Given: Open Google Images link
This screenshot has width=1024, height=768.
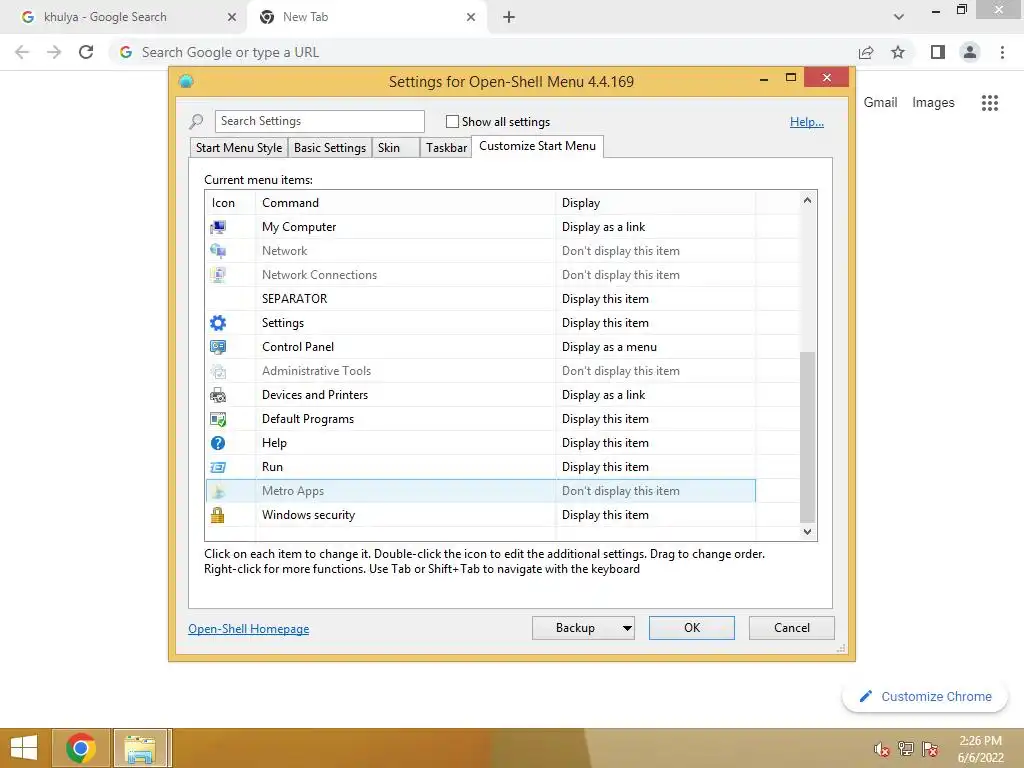Looking at the screenshot, I should coord(933,103).
